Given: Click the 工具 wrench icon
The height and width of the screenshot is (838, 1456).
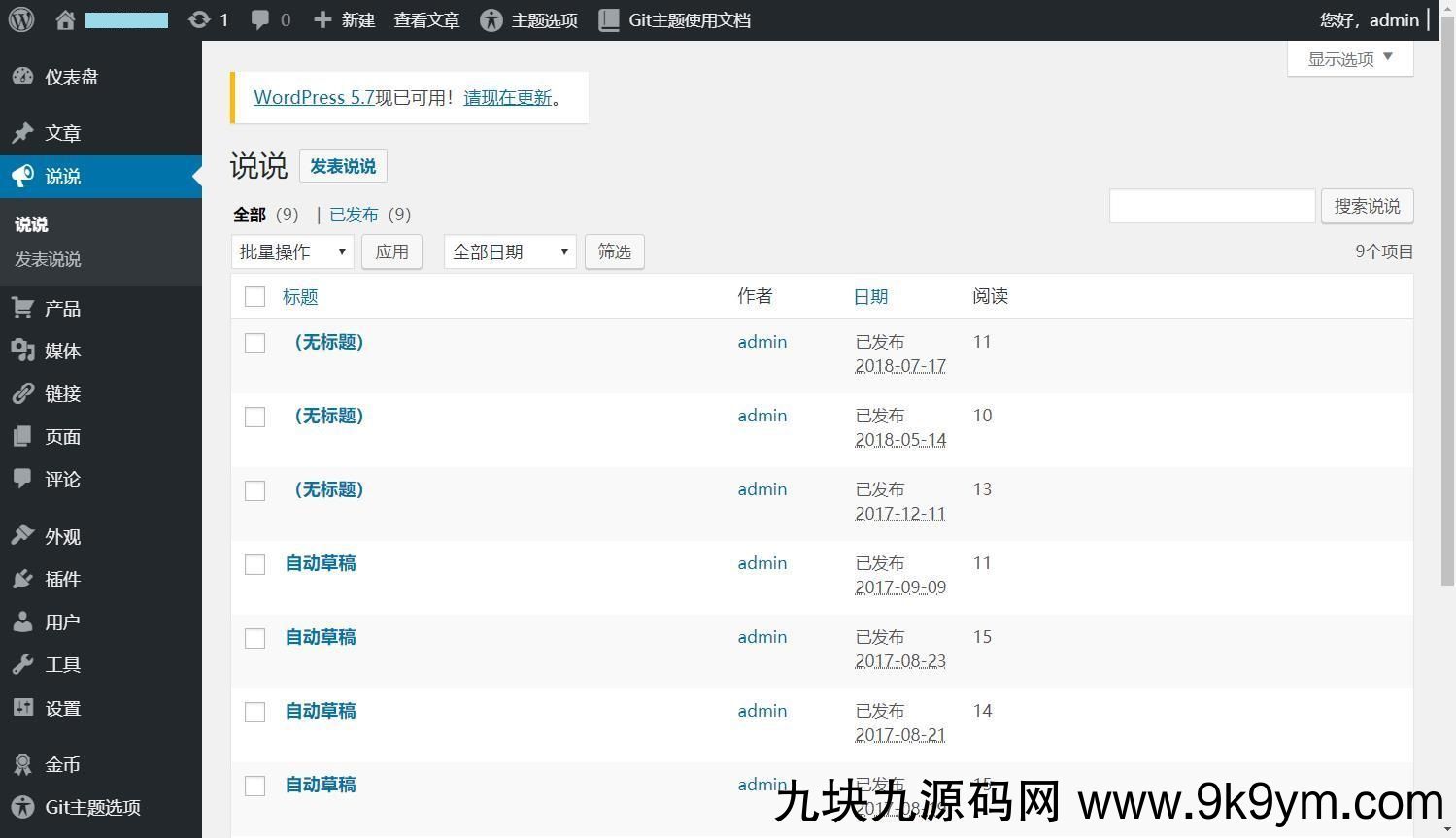Looking at the screenshot, I should [22, 664].
